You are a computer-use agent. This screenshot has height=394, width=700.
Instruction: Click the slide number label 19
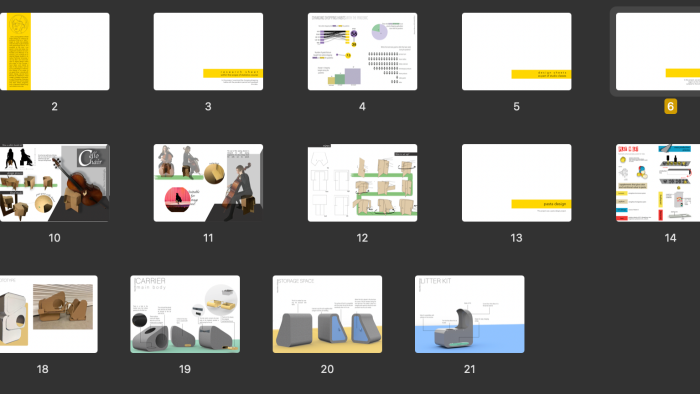185,369
